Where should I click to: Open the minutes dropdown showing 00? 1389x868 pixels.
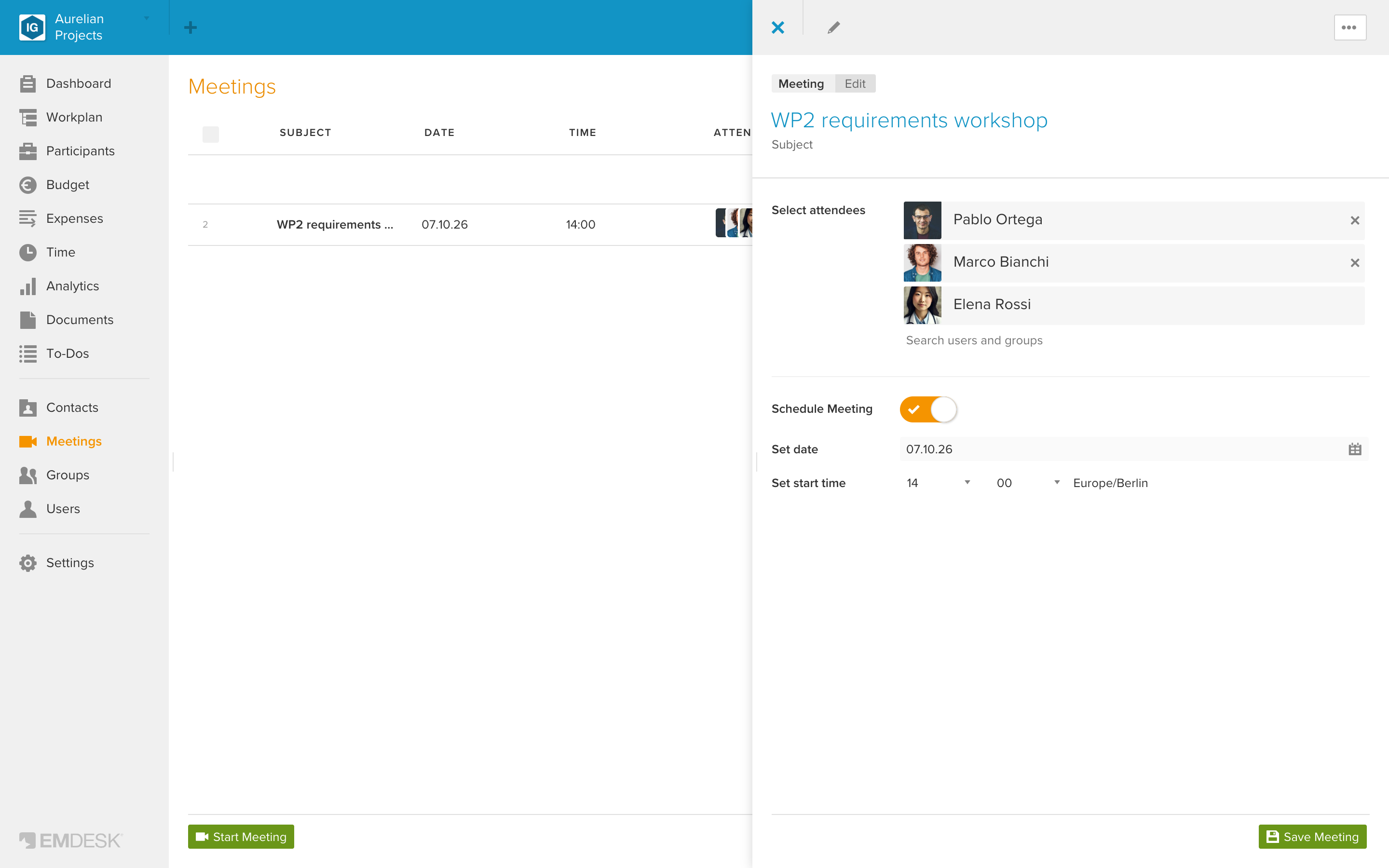tap(1027, 483)
